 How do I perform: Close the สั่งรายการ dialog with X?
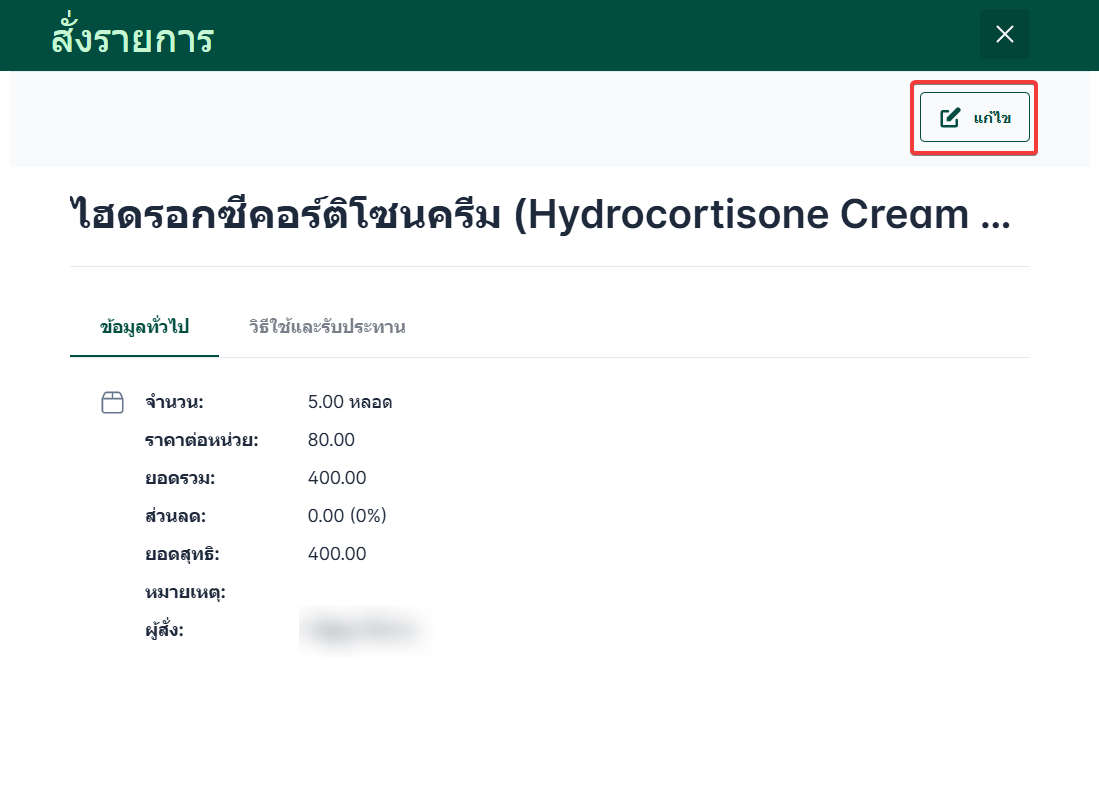click(x=1004, y=34)
